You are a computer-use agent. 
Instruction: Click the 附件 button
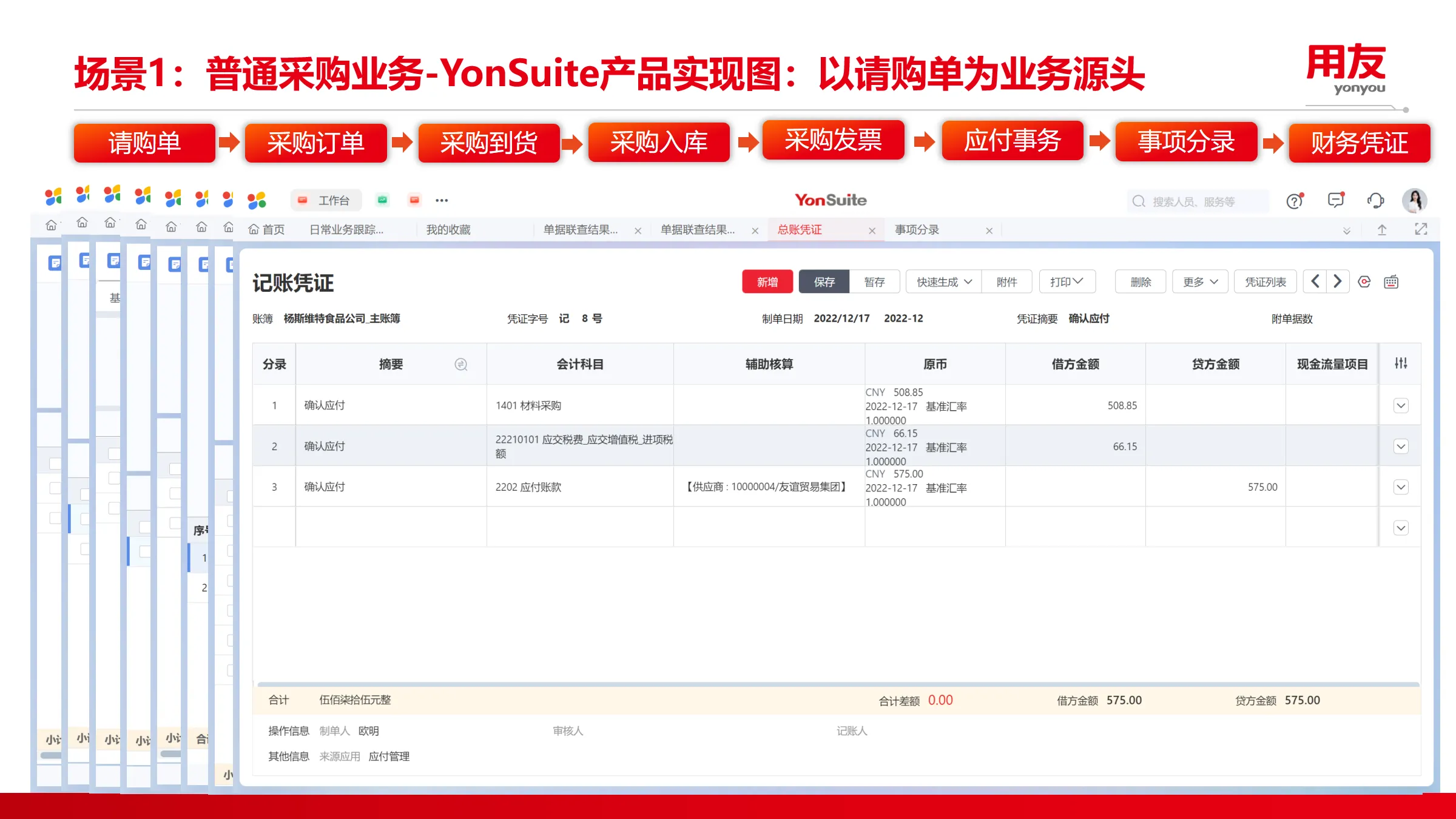click(x=1006, y=282)
